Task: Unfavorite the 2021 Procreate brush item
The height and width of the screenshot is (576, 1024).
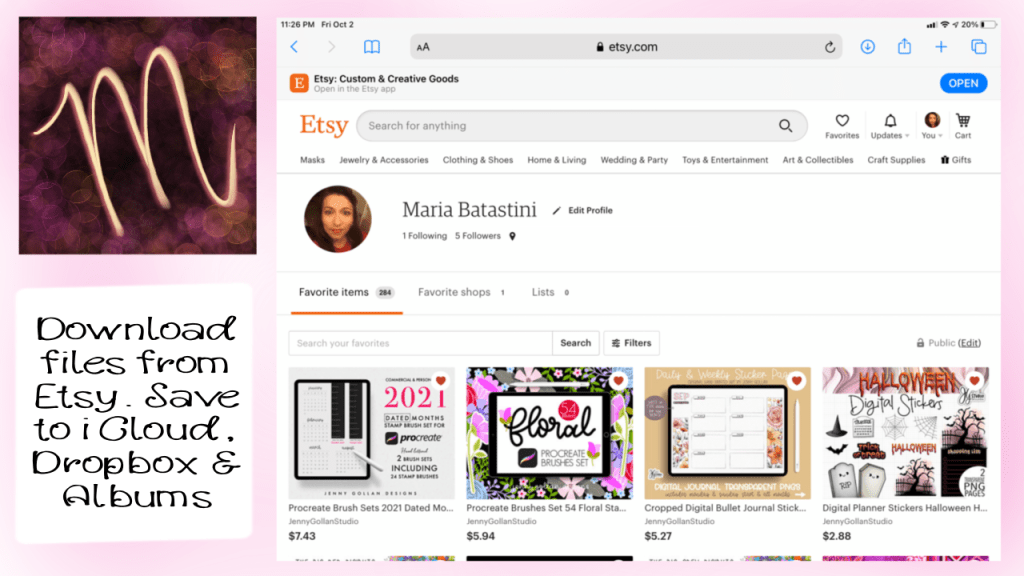Action: pos(441,381)
